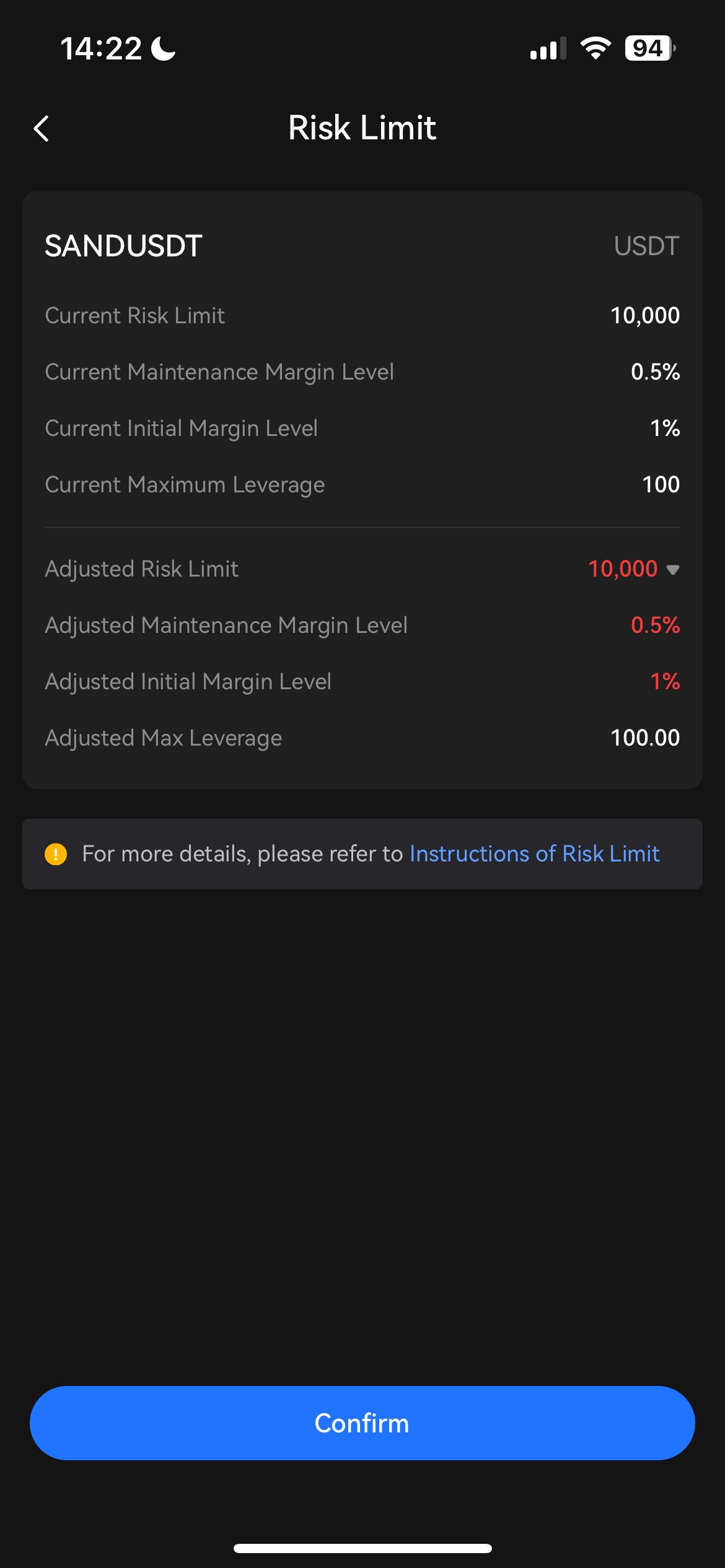Image resolution: width=725 pixels, height=1568 pixels.
Task: Tap the battery indicator showing 94
Action: [x=649, y=48]
